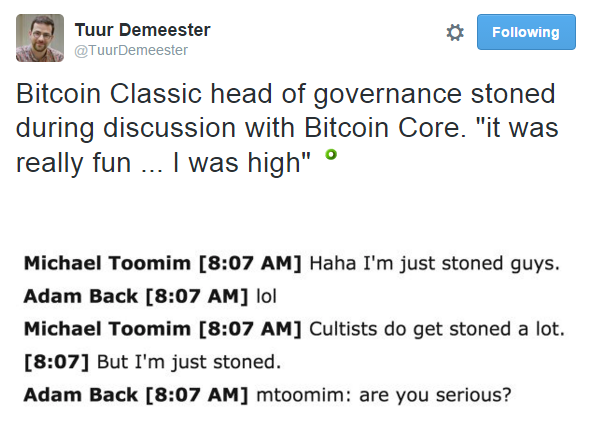This screenshot has height=433, width=601.
Task: Click the word "governance" in tweet
Action: pos(388,94)
